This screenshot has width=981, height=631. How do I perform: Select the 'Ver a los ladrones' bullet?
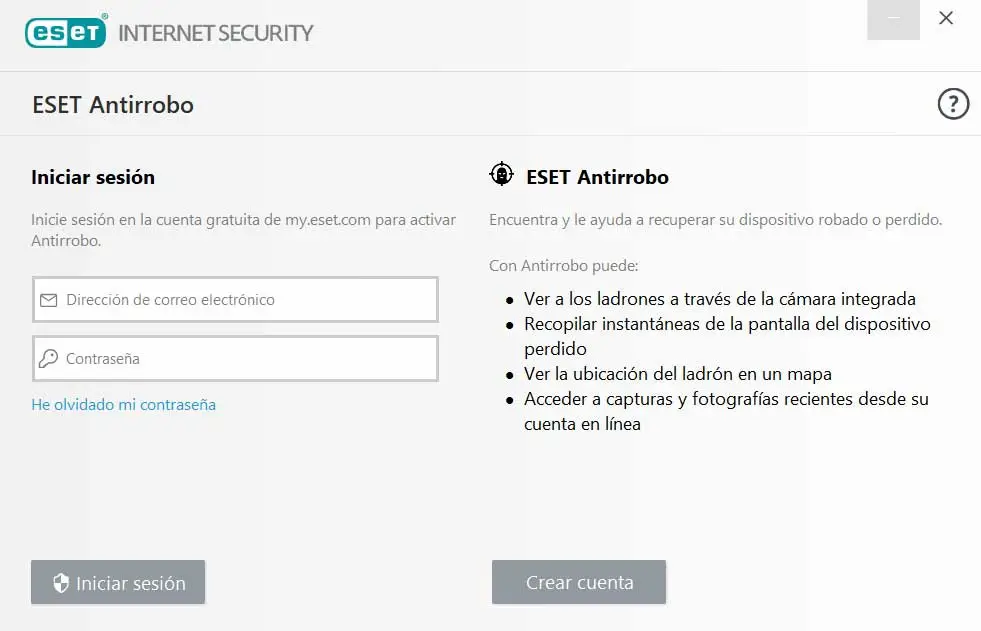coord(719,299)
